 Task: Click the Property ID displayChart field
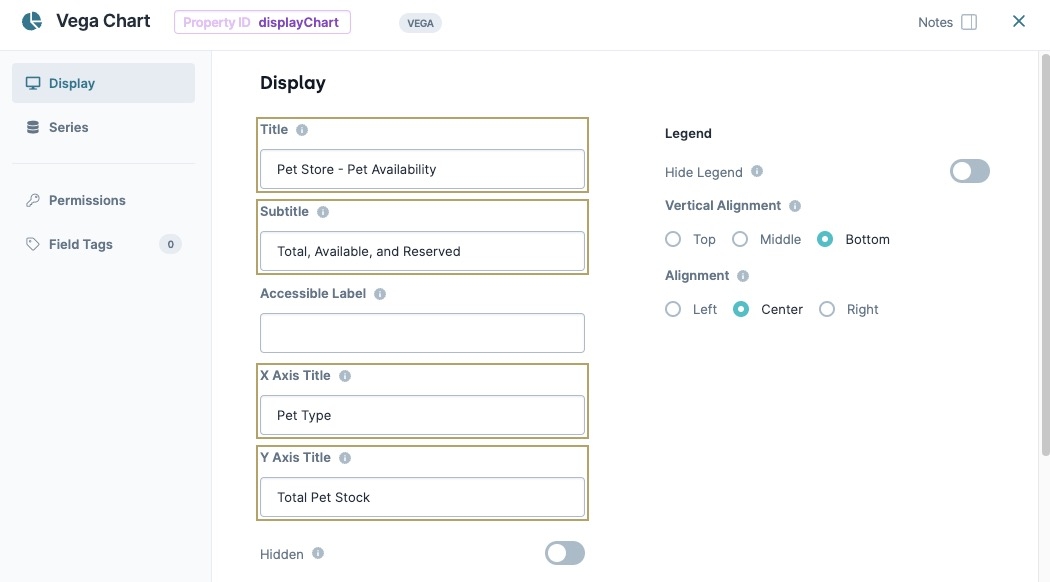pos(262,22)
